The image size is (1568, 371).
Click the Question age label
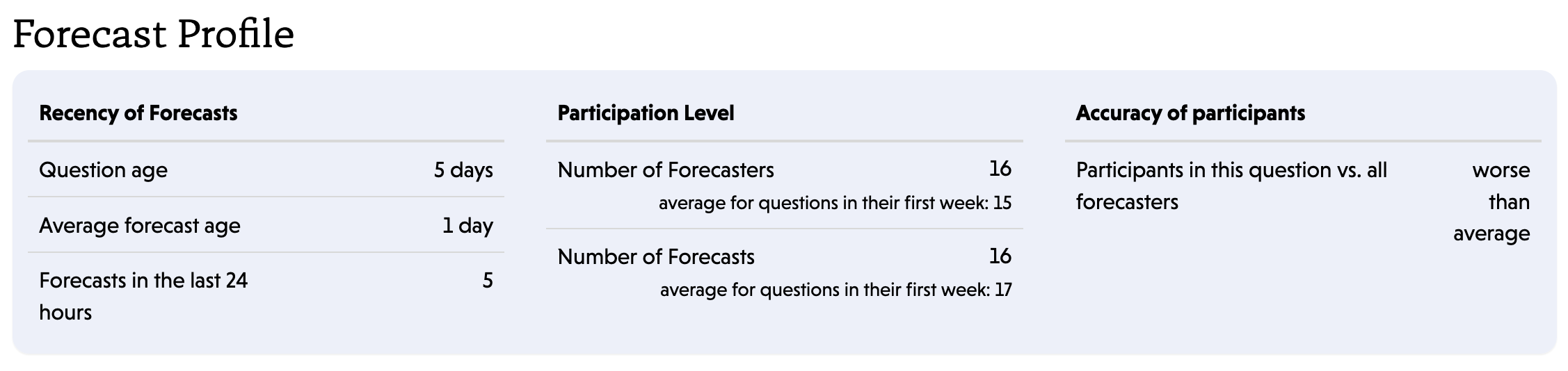(x=103, y=170)
